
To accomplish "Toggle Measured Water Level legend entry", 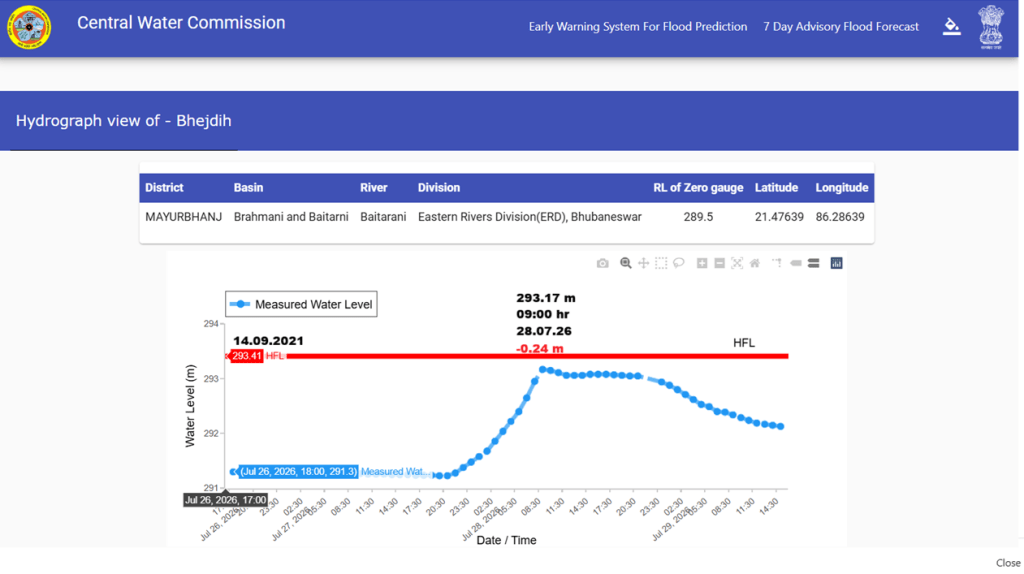I will point(301,304).
